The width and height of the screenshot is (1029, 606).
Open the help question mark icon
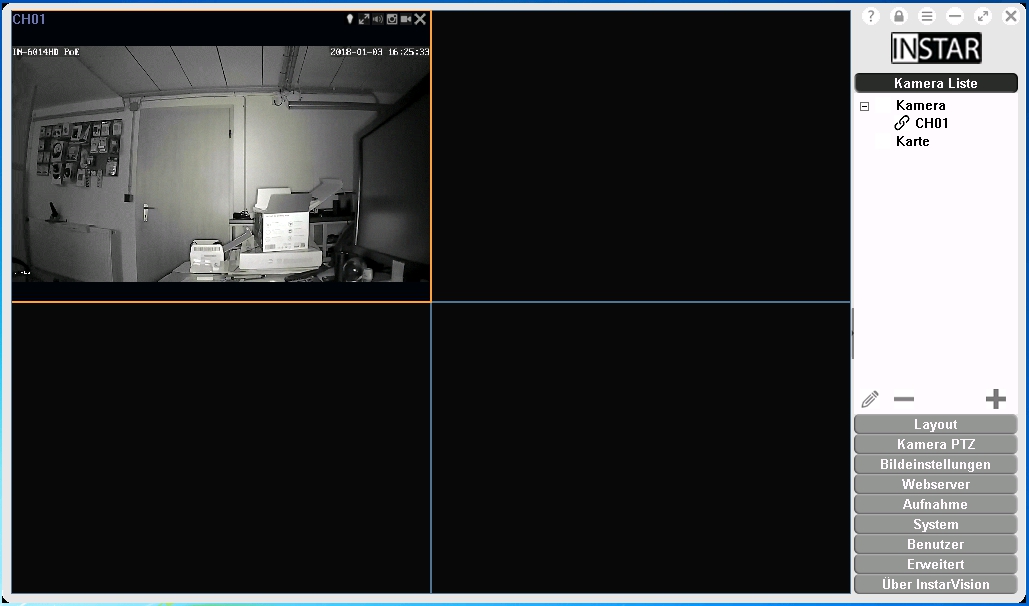[x=871, y=16]
